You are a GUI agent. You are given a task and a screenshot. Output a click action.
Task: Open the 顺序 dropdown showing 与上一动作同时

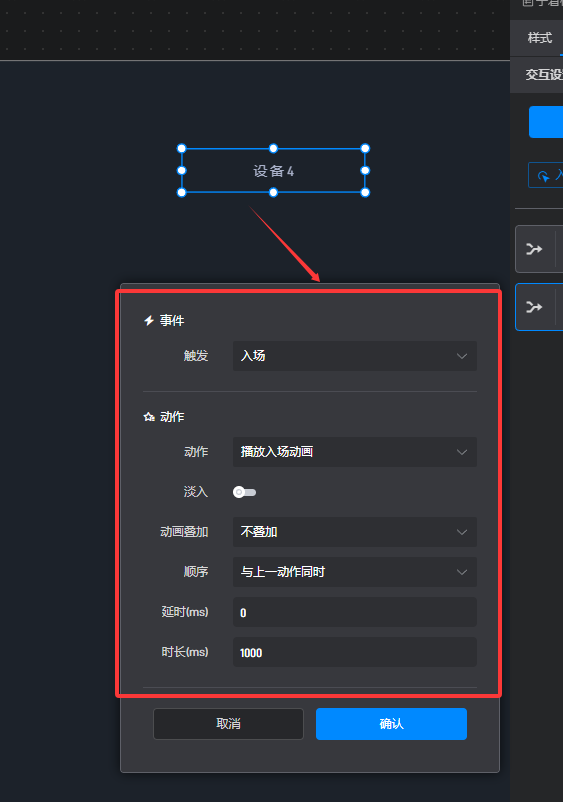pyautogui.click(x=355, y=572)
